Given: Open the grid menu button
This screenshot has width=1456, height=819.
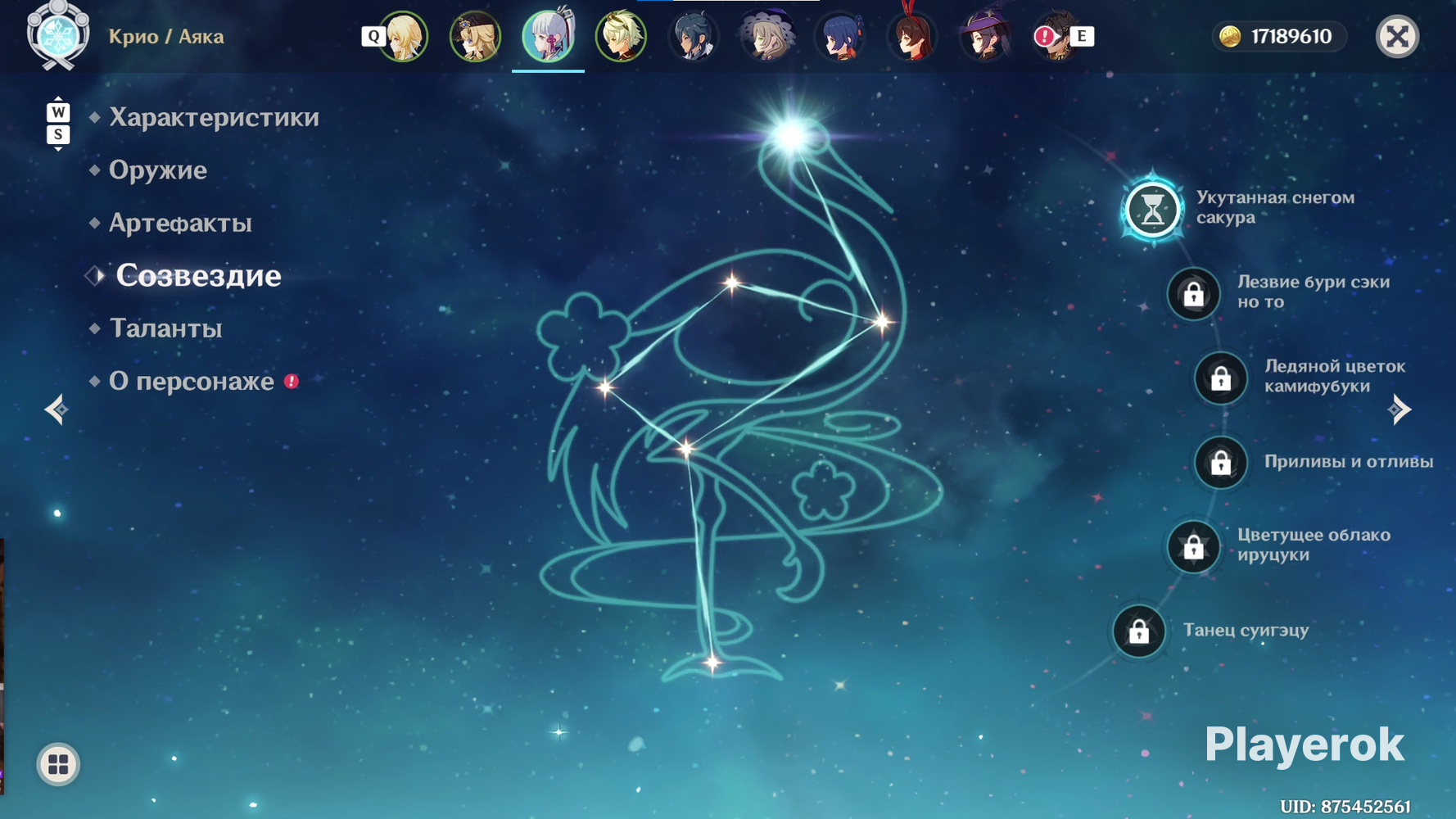Looking at the screenshot, I should point(58,764).
